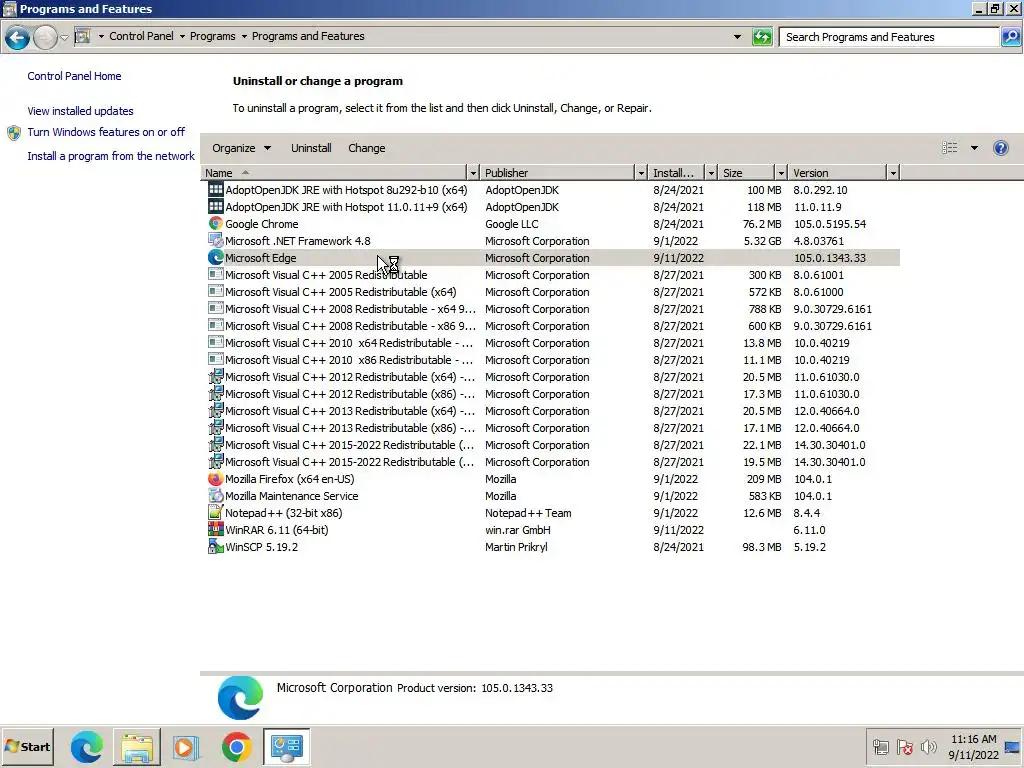1024x768 pixels.
Task: Click the Action Center flag tray icon
Action: [904, 746]
